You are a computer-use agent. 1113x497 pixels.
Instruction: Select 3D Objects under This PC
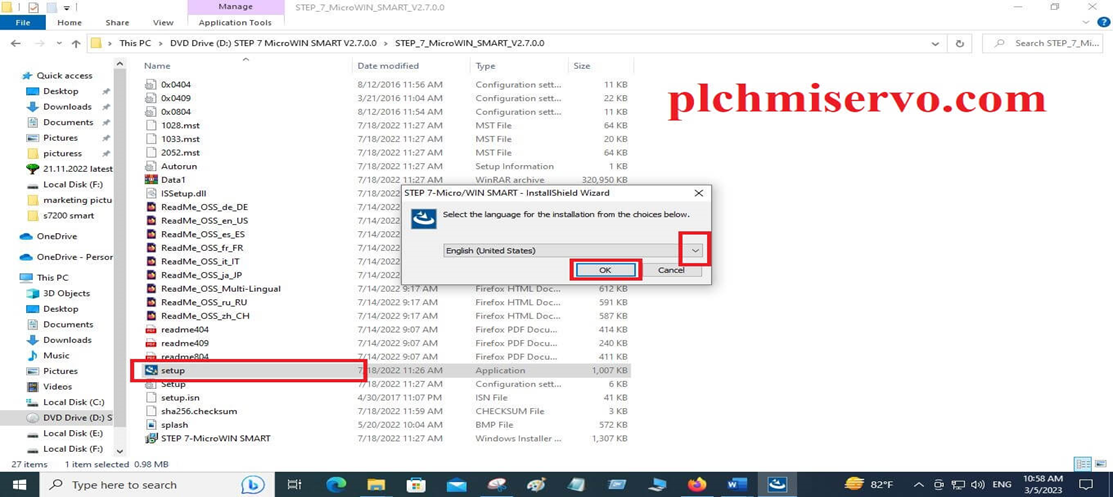pos(66,293)
